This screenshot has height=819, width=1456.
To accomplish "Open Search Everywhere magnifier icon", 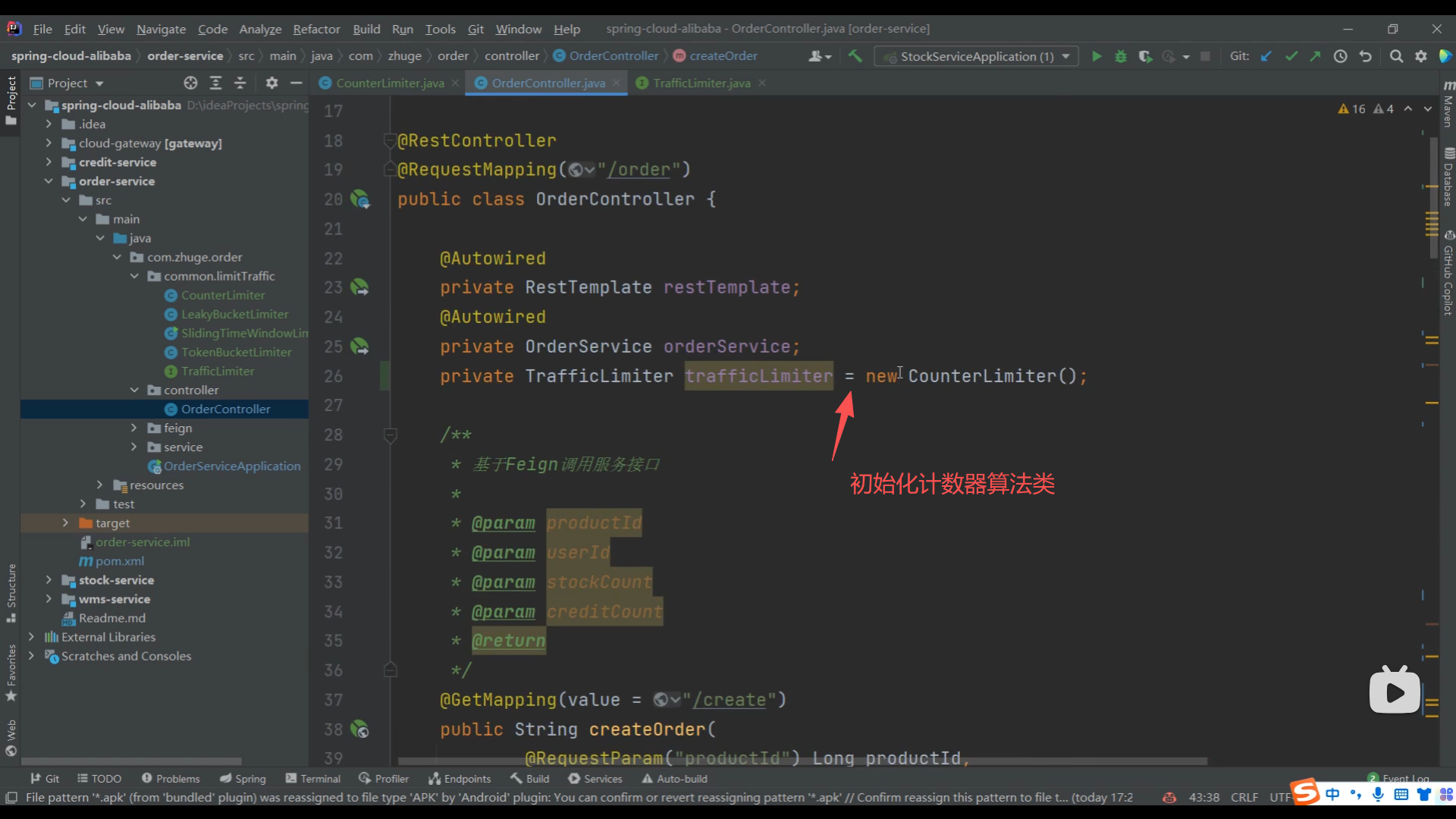I will click(x=1395, y=56).
